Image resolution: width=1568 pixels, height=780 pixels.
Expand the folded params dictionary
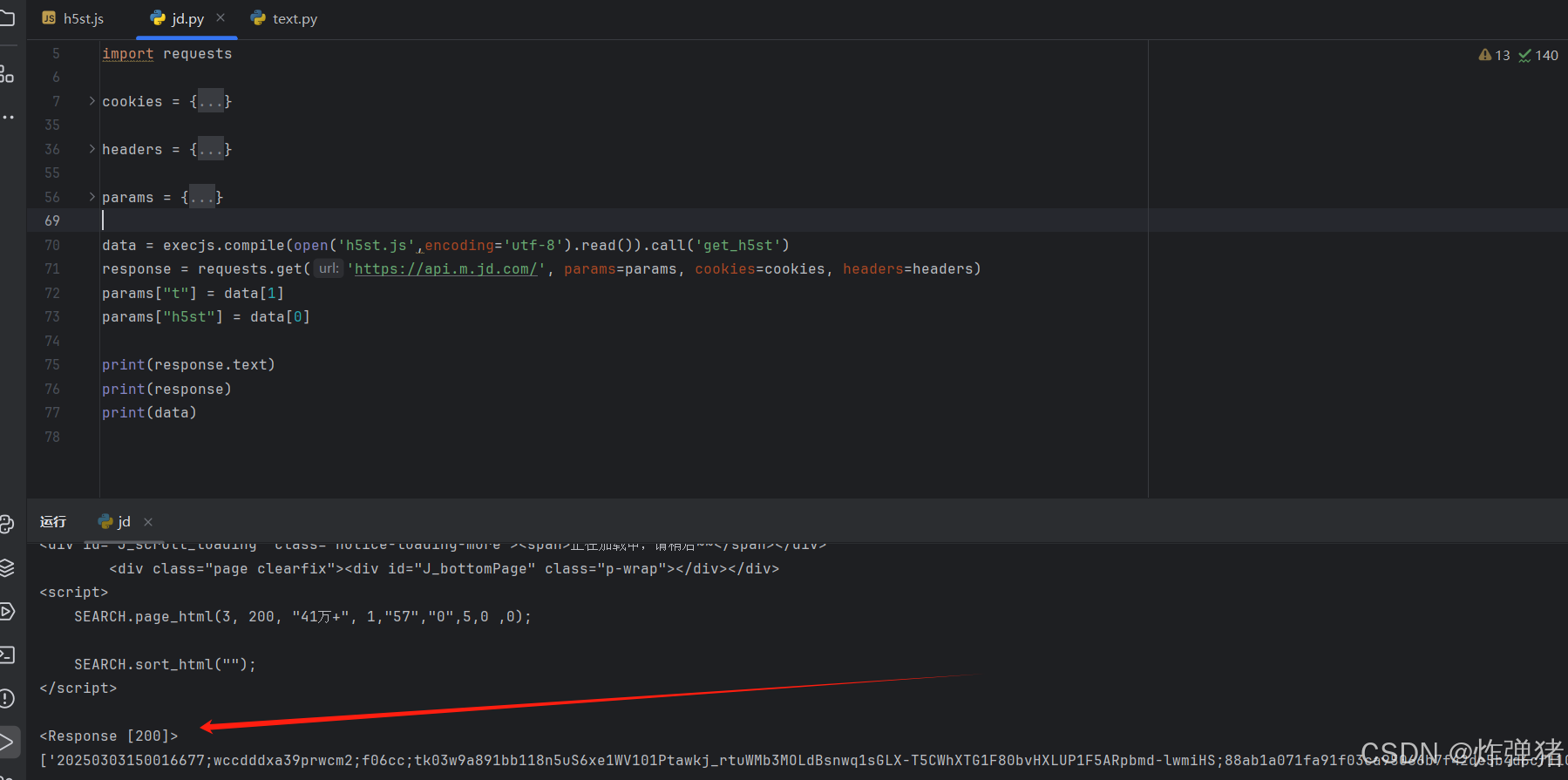coord(92,197)
